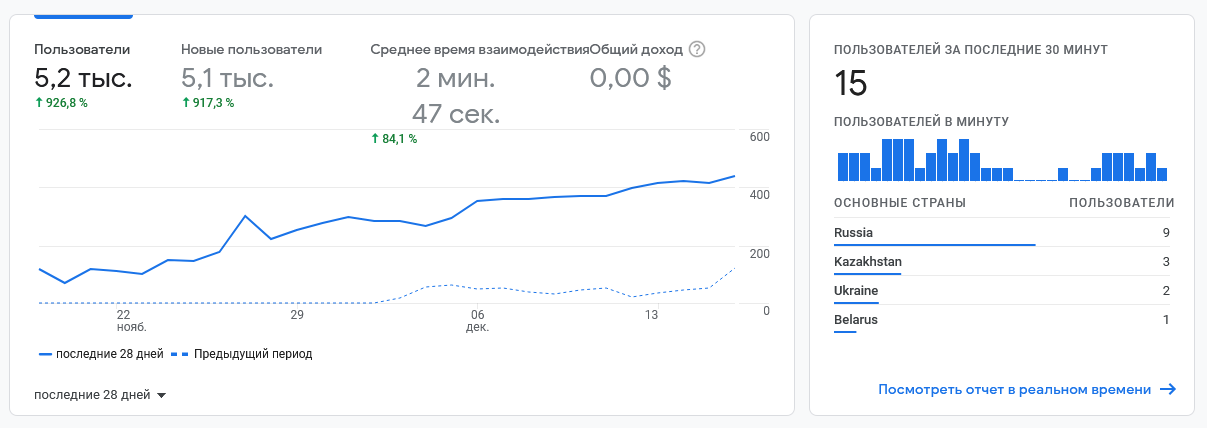Screen dimensions: 1207x428
Task: Select the Среднее время взаимодействия metric tab
Action: (478, 93)
